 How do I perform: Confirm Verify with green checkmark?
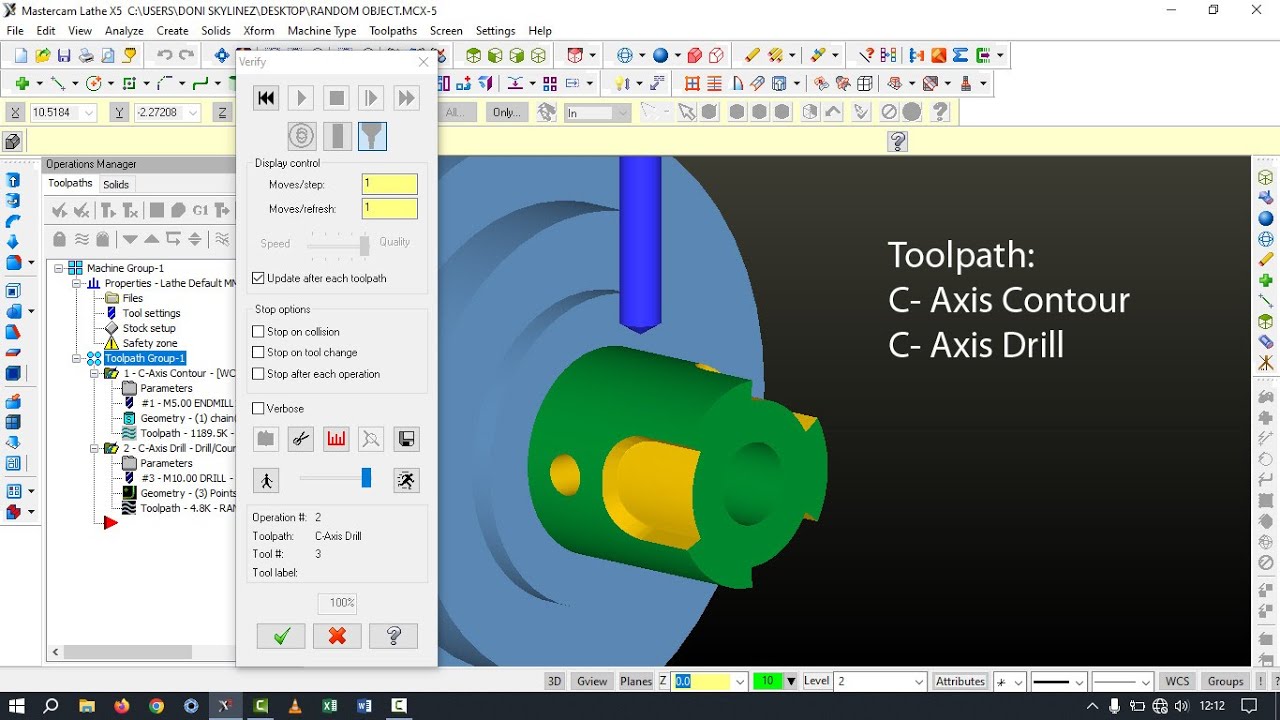281,636
